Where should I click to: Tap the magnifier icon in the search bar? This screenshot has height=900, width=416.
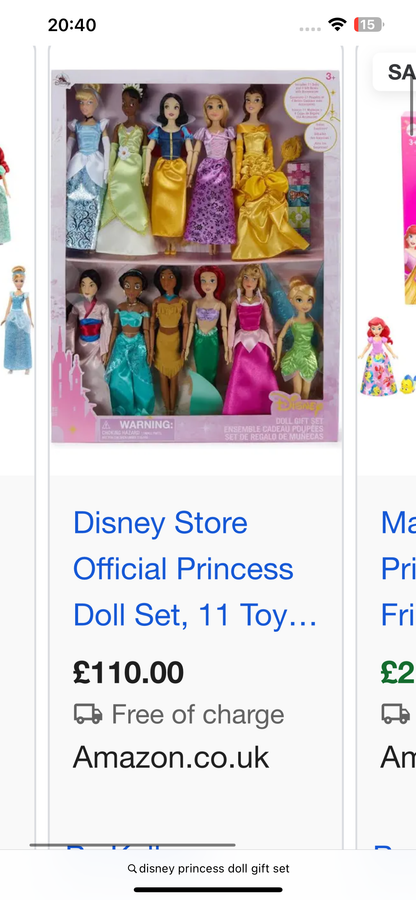pyautogui.click(x=132, y=868)
